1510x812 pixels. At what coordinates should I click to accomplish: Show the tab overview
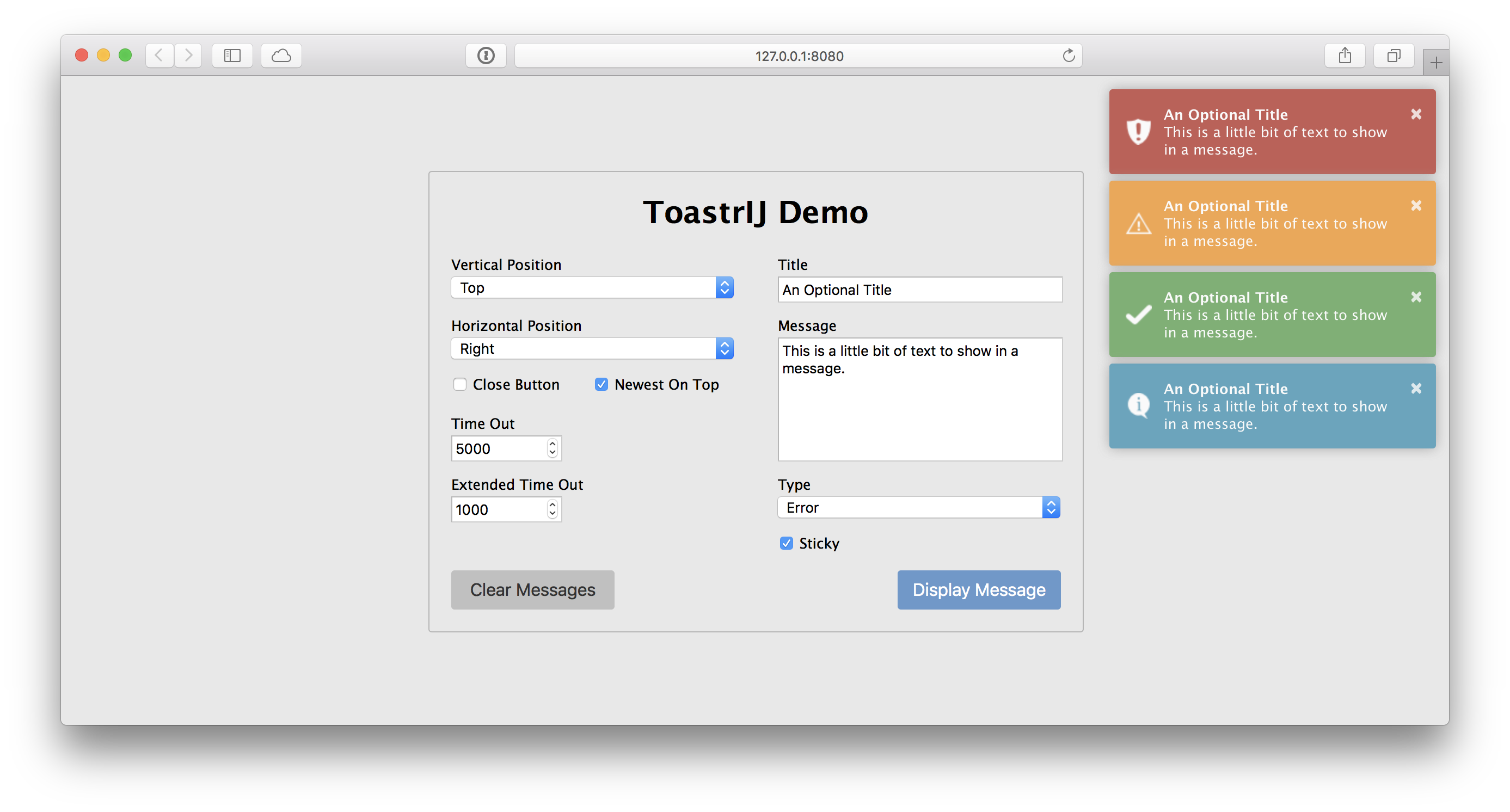1394,56
